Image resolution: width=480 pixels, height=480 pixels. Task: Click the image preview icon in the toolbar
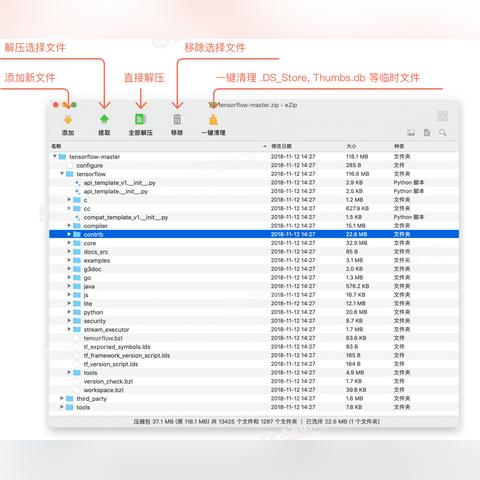tap(411, 132)
